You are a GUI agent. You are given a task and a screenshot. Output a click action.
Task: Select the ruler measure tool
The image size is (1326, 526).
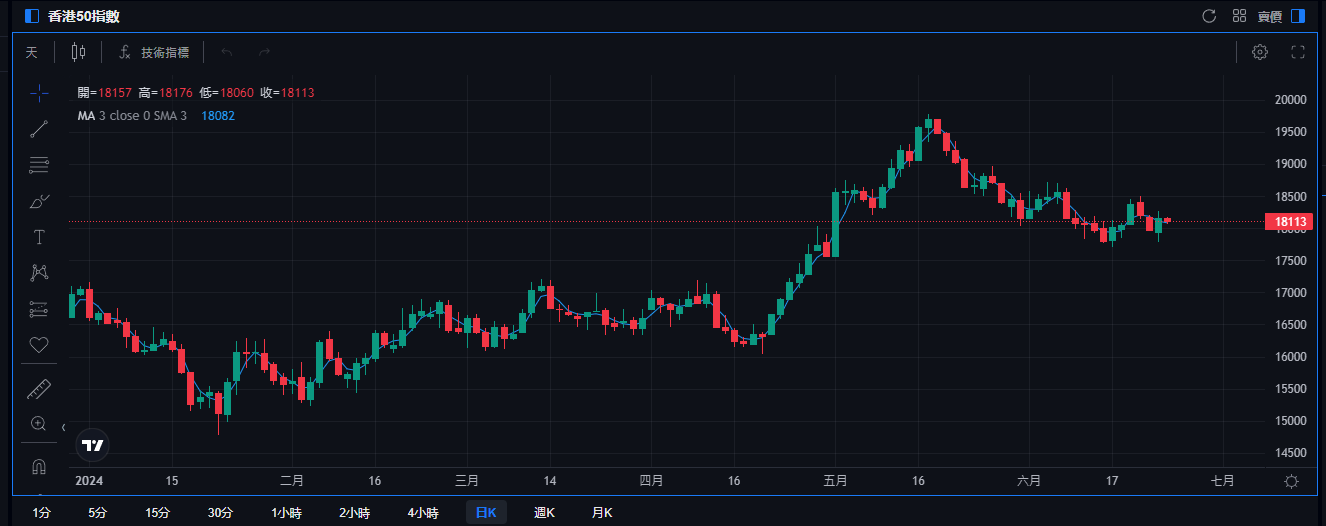click(x=39, y=388)
